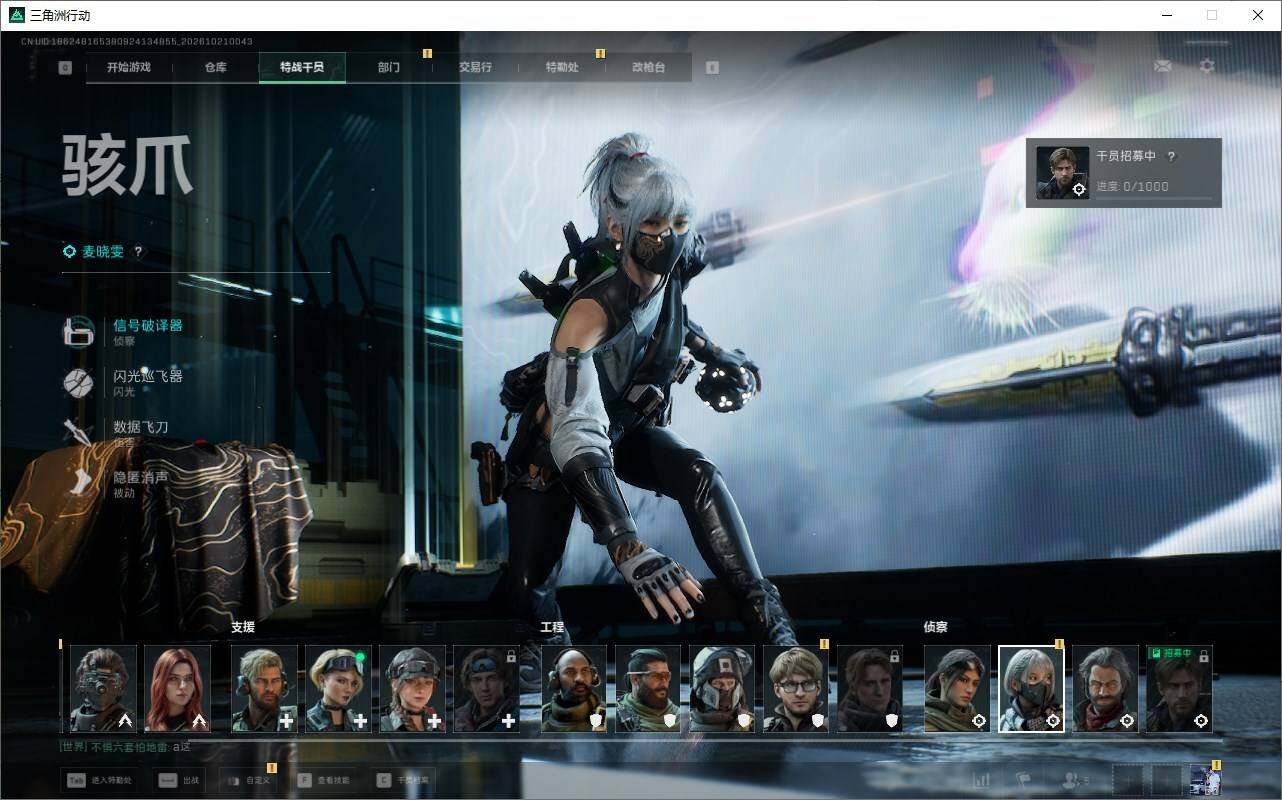Click the flag icon at bottom right
This screenshot has height=800, width=1282.
point(1024,780)
